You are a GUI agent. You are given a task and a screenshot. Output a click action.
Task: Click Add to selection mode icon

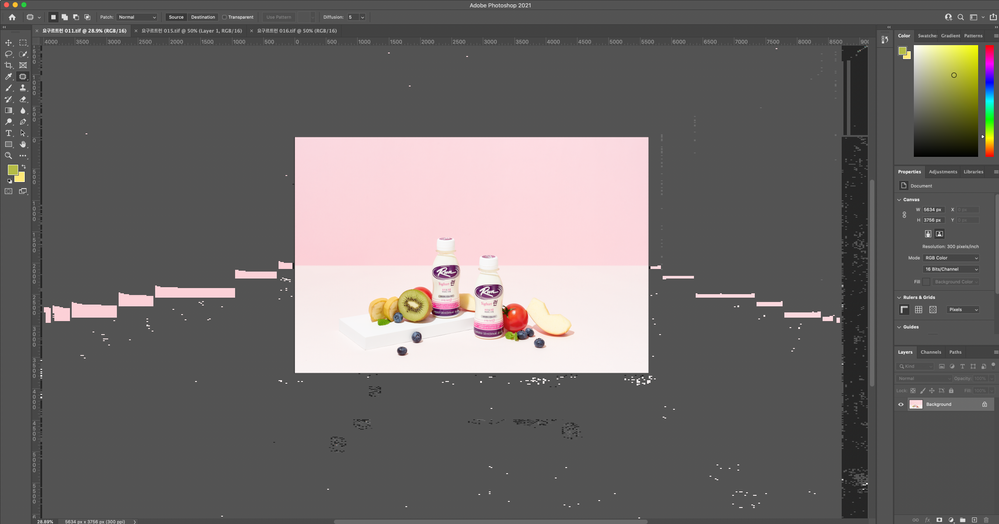(64, 17)
